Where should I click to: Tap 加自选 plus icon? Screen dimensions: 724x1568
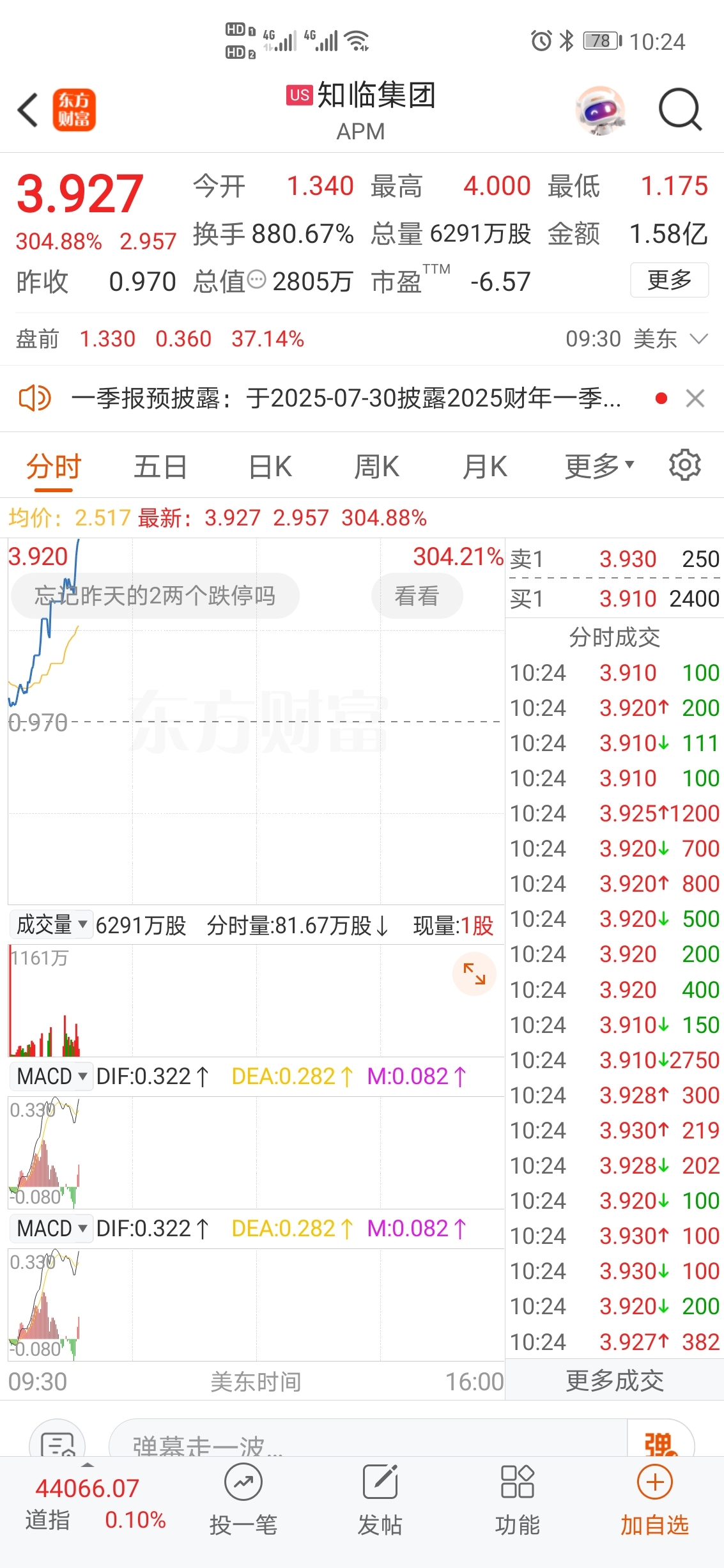pos(655,1482)
